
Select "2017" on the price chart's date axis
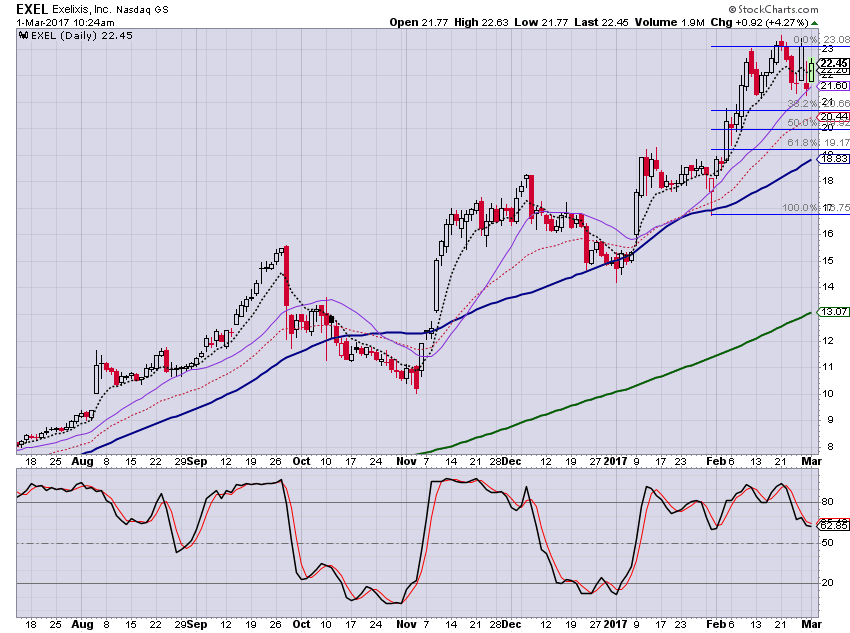pyautogui.click(x=615, y=461)
